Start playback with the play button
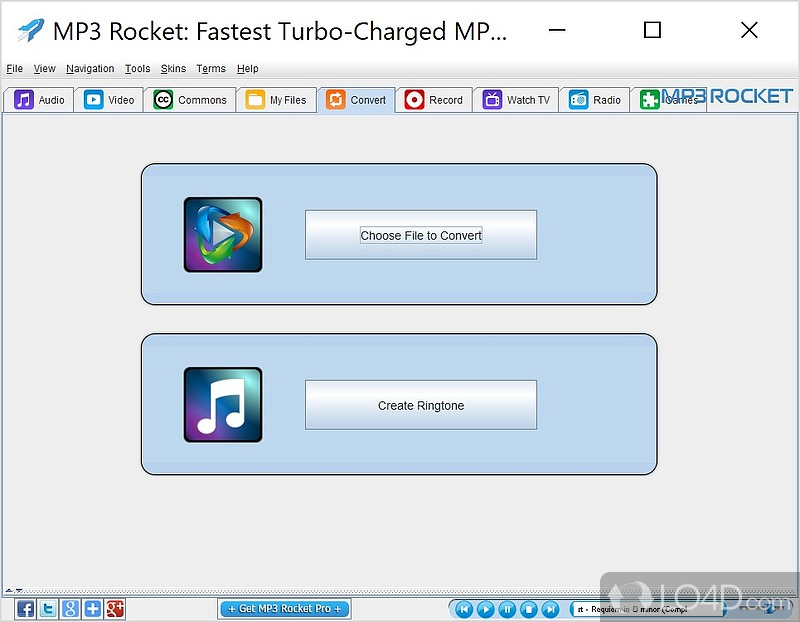The height and width of the screenshot is (622, 800). [485, 609]
